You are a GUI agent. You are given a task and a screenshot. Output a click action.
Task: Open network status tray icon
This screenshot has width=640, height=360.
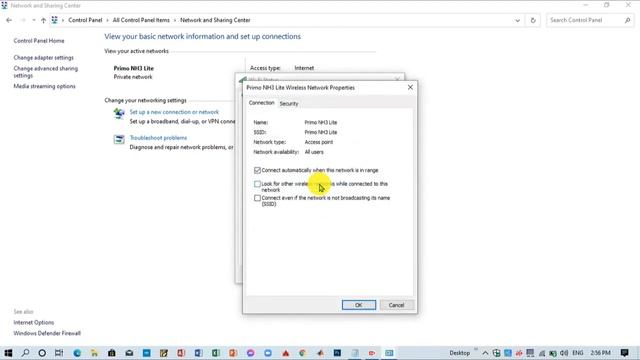click(x=542, y=353)
